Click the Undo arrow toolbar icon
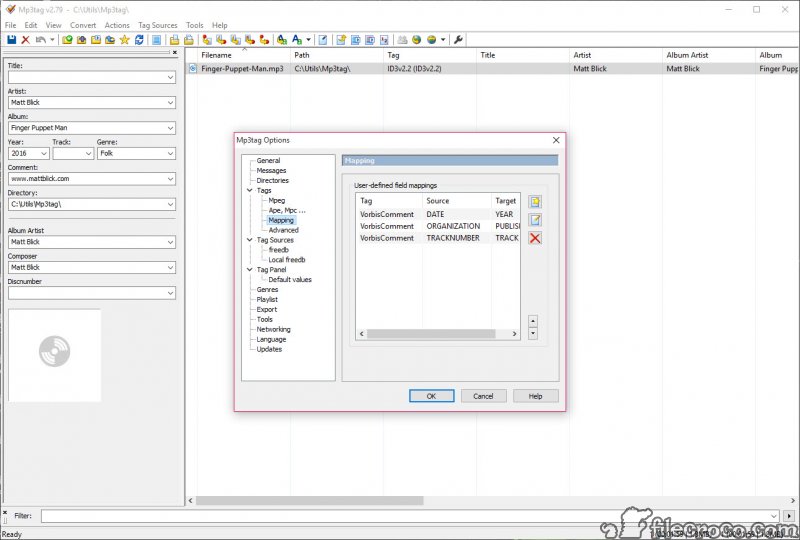 (x=41, y=40)
